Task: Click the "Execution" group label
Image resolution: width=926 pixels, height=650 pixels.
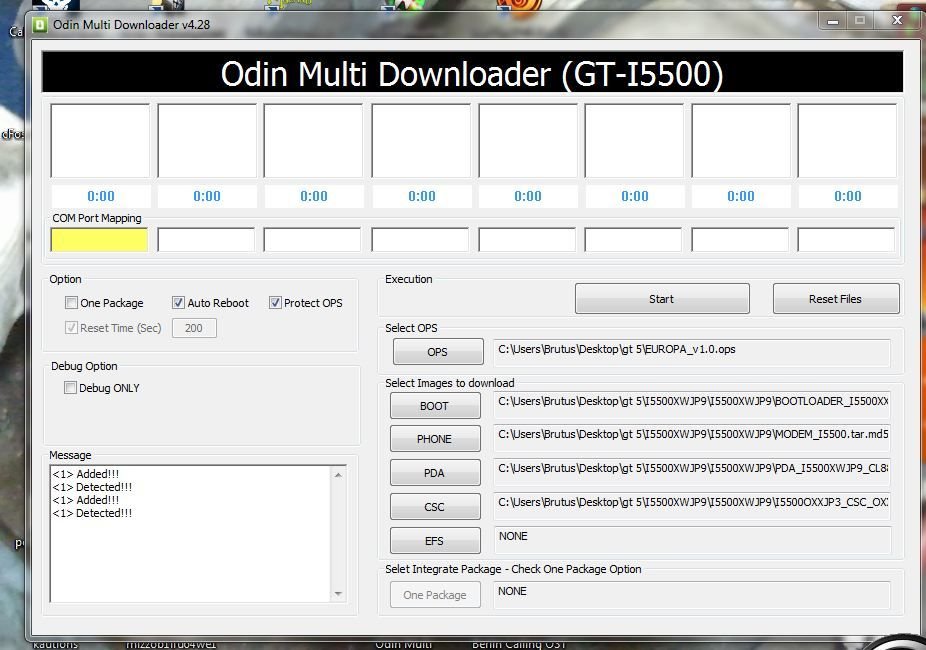Action: (409, 279)
